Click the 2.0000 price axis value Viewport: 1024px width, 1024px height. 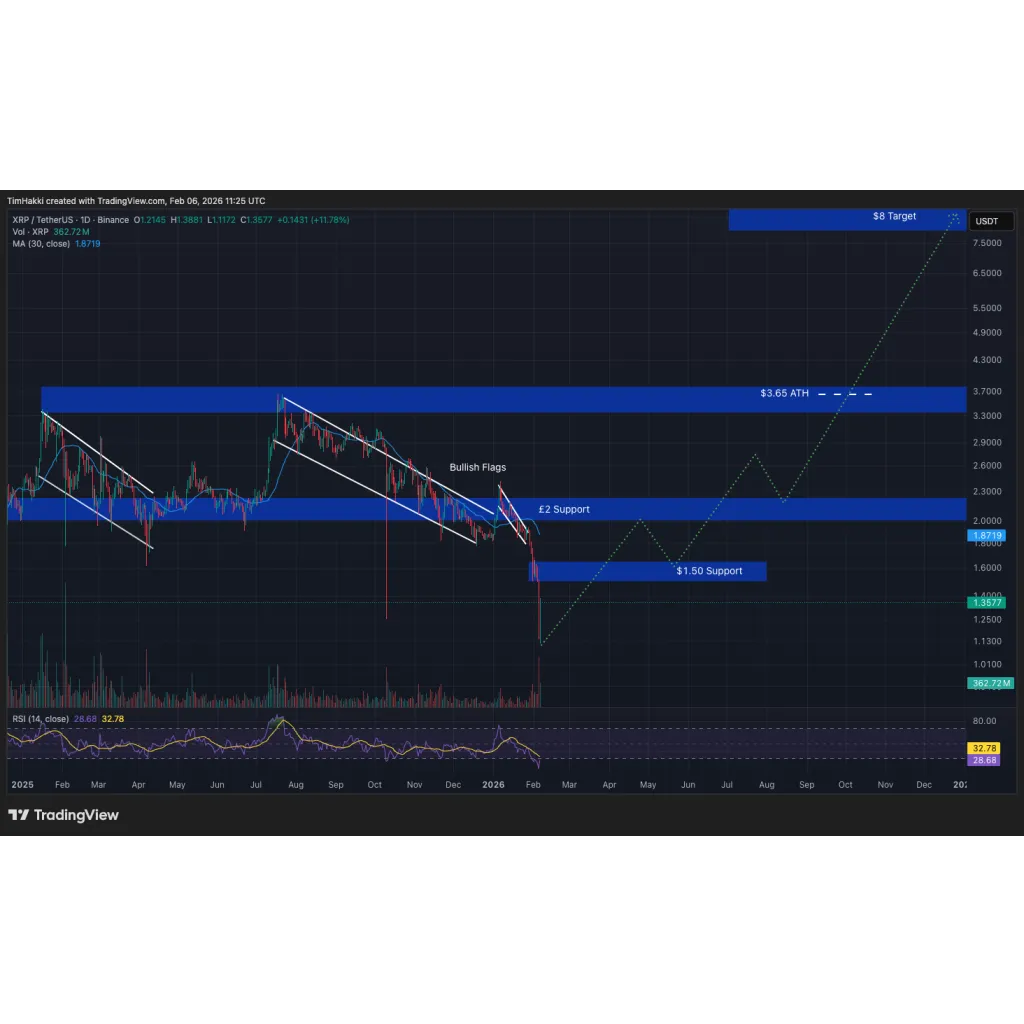[987, 520]
